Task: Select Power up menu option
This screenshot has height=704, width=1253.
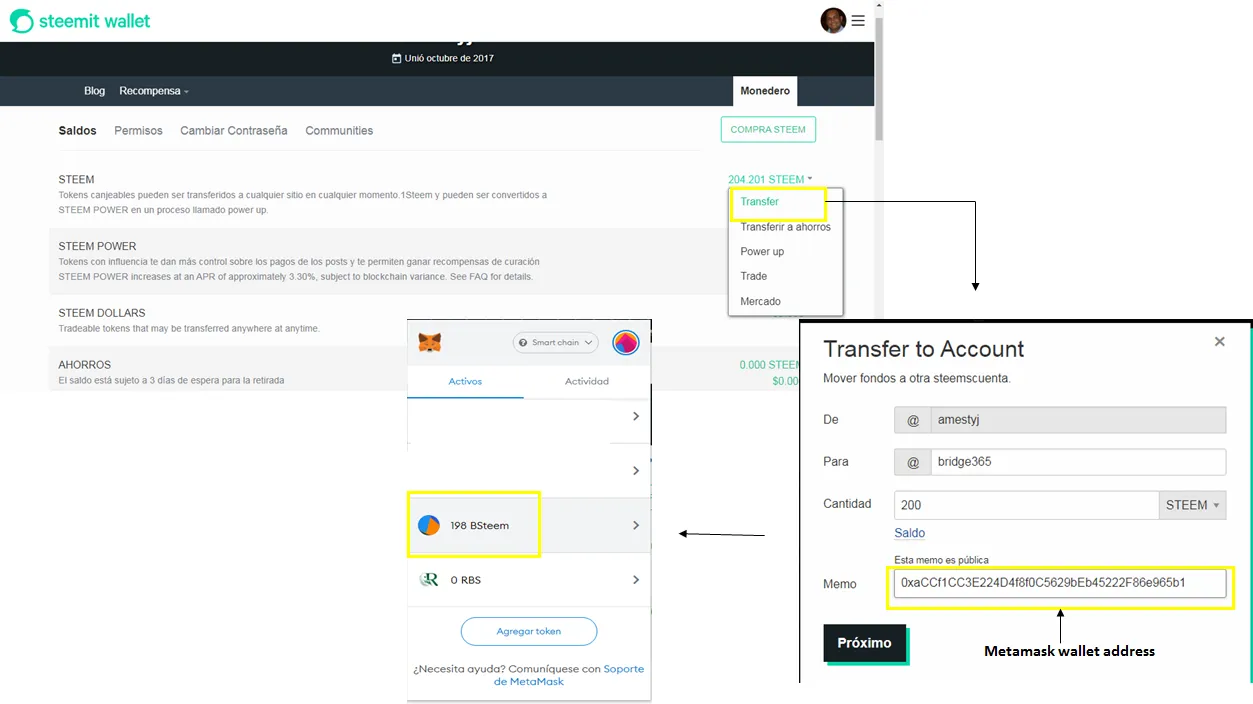Action: [762, 252]
